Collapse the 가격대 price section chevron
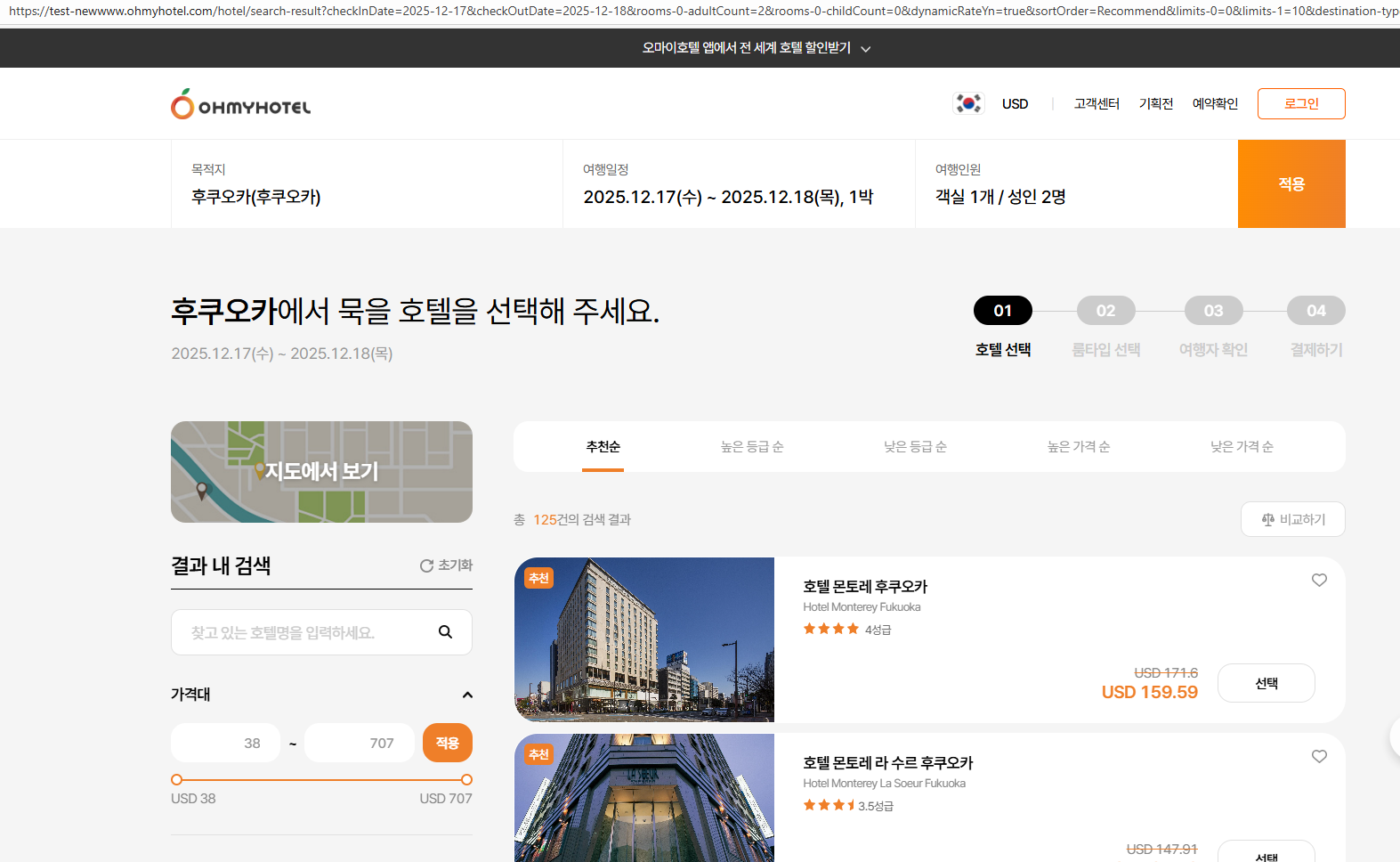This screenshot has width=1400, height=862. click(467, 695)
